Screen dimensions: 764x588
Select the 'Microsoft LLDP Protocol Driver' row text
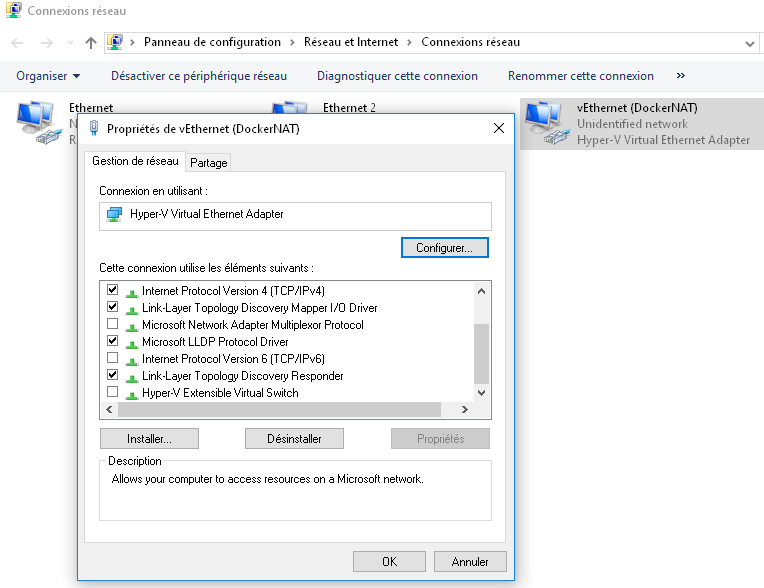[x=215, y=342]
